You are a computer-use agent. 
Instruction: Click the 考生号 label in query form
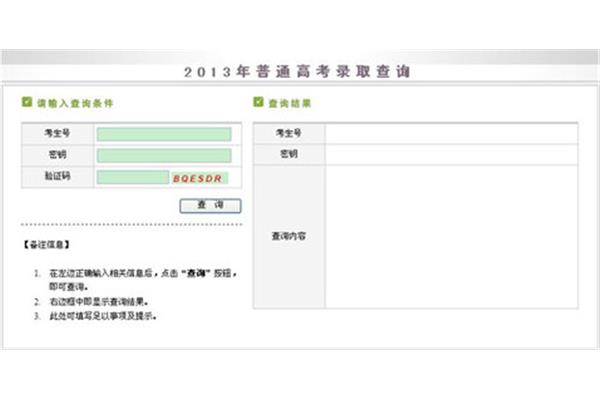tap(57, 133)
